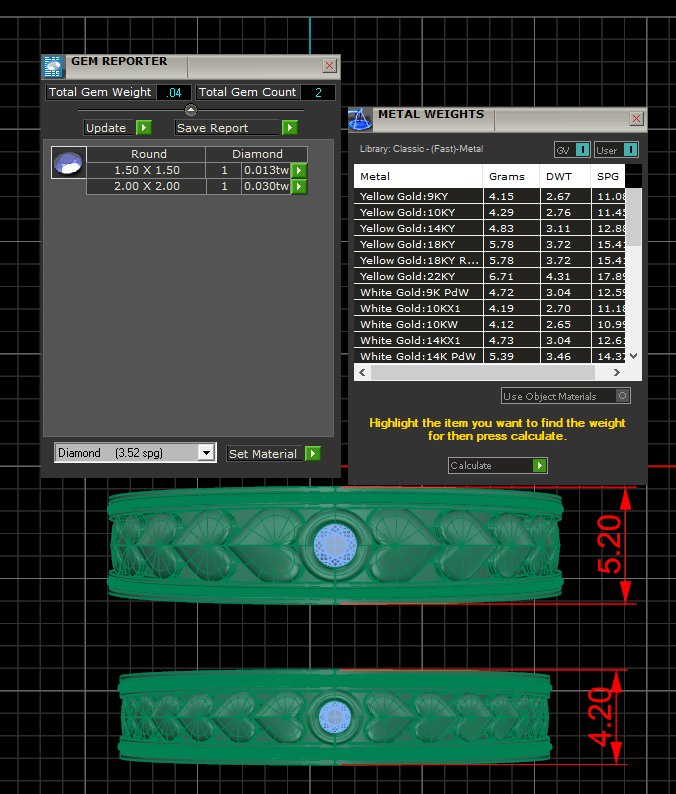The height and width of the screenshot is (794, 676).
Task: Click the Set Material button
Action: pos(265,453)
